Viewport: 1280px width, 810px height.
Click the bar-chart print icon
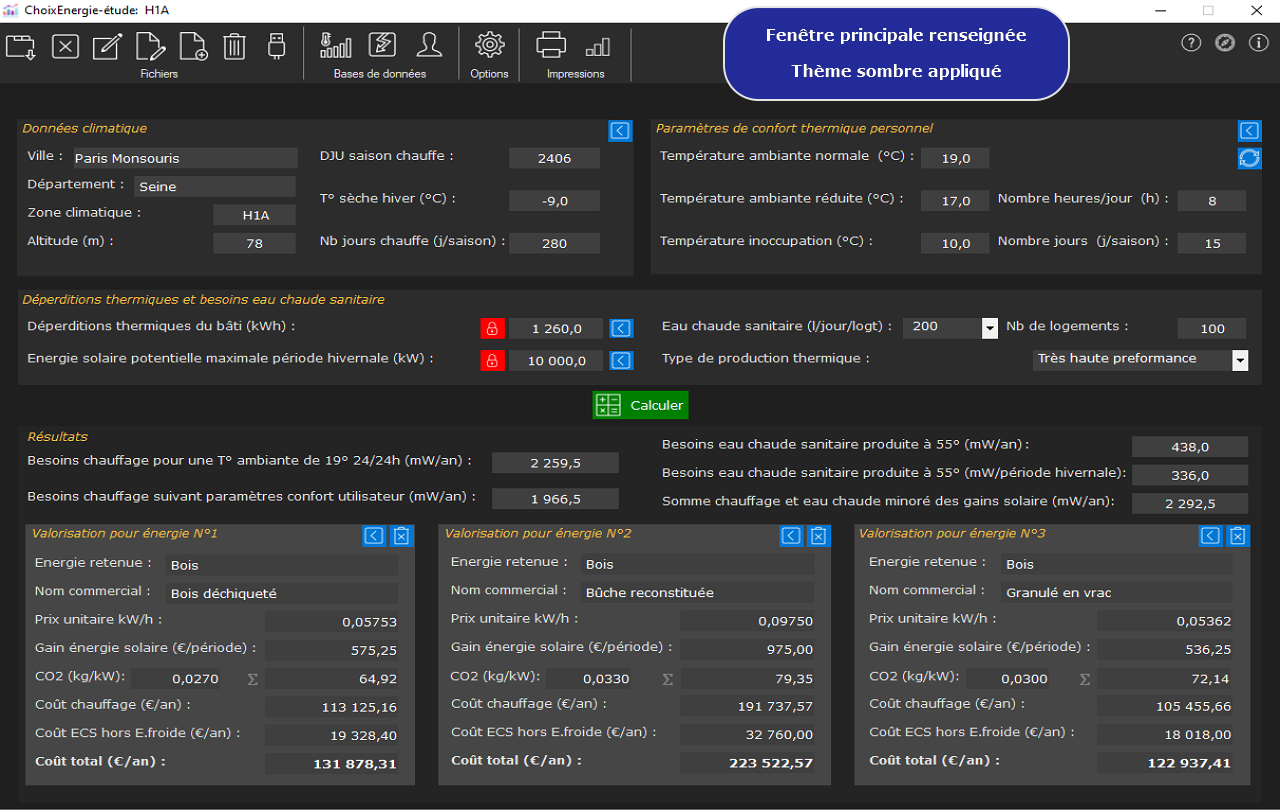[x=598, y=47]
